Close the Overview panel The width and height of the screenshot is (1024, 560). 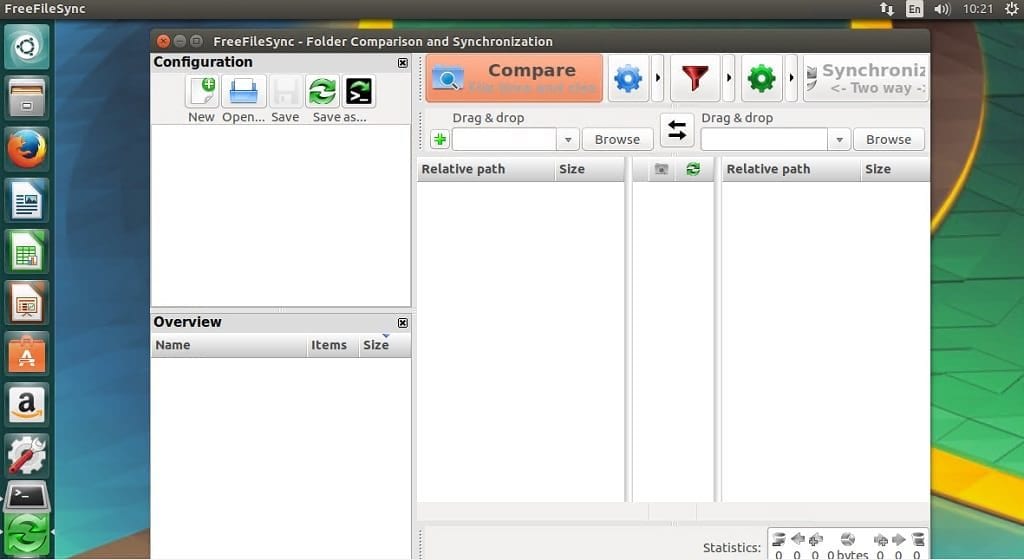coord(403,322)
